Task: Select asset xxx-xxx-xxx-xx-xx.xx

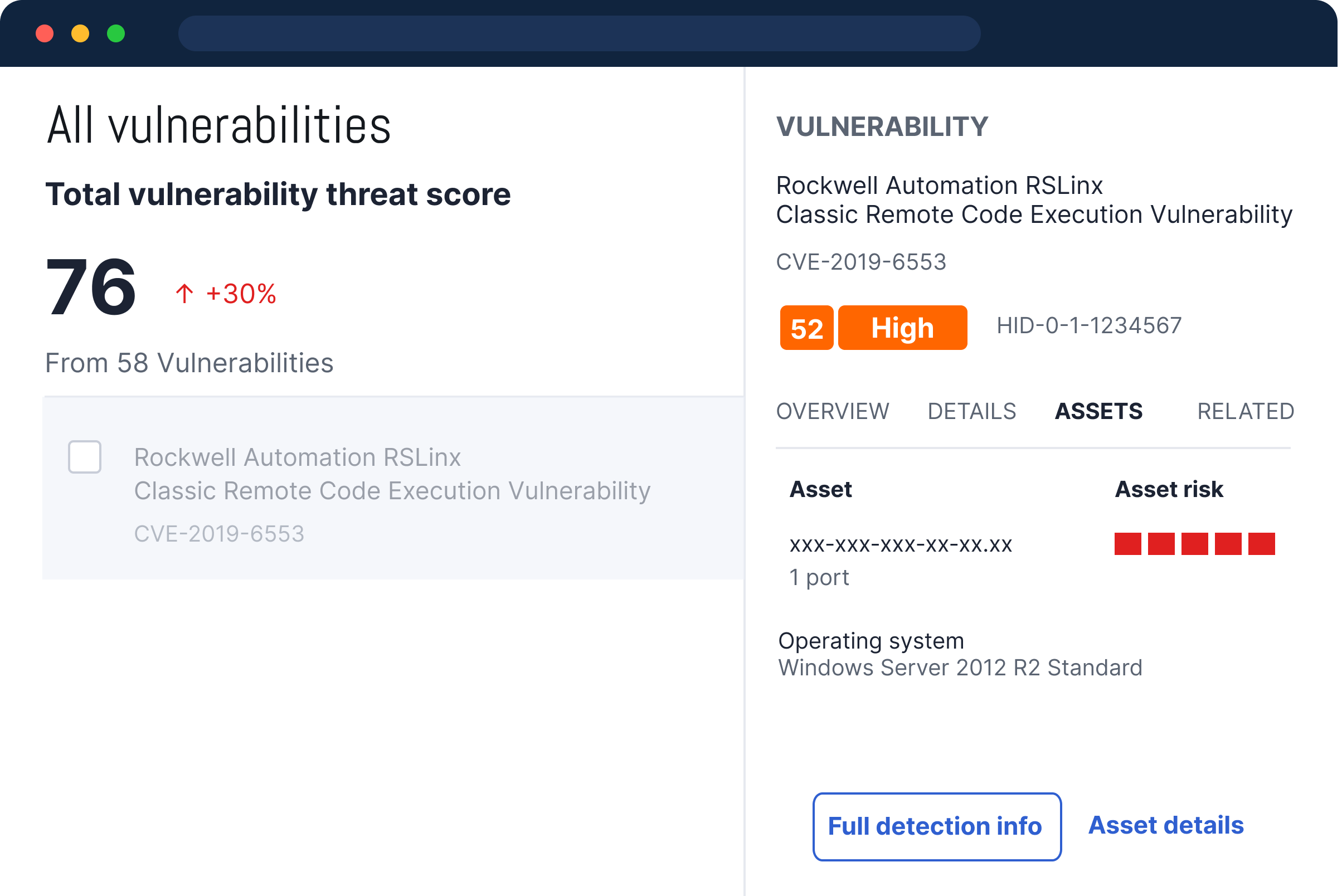Action: tap(901, 544)
